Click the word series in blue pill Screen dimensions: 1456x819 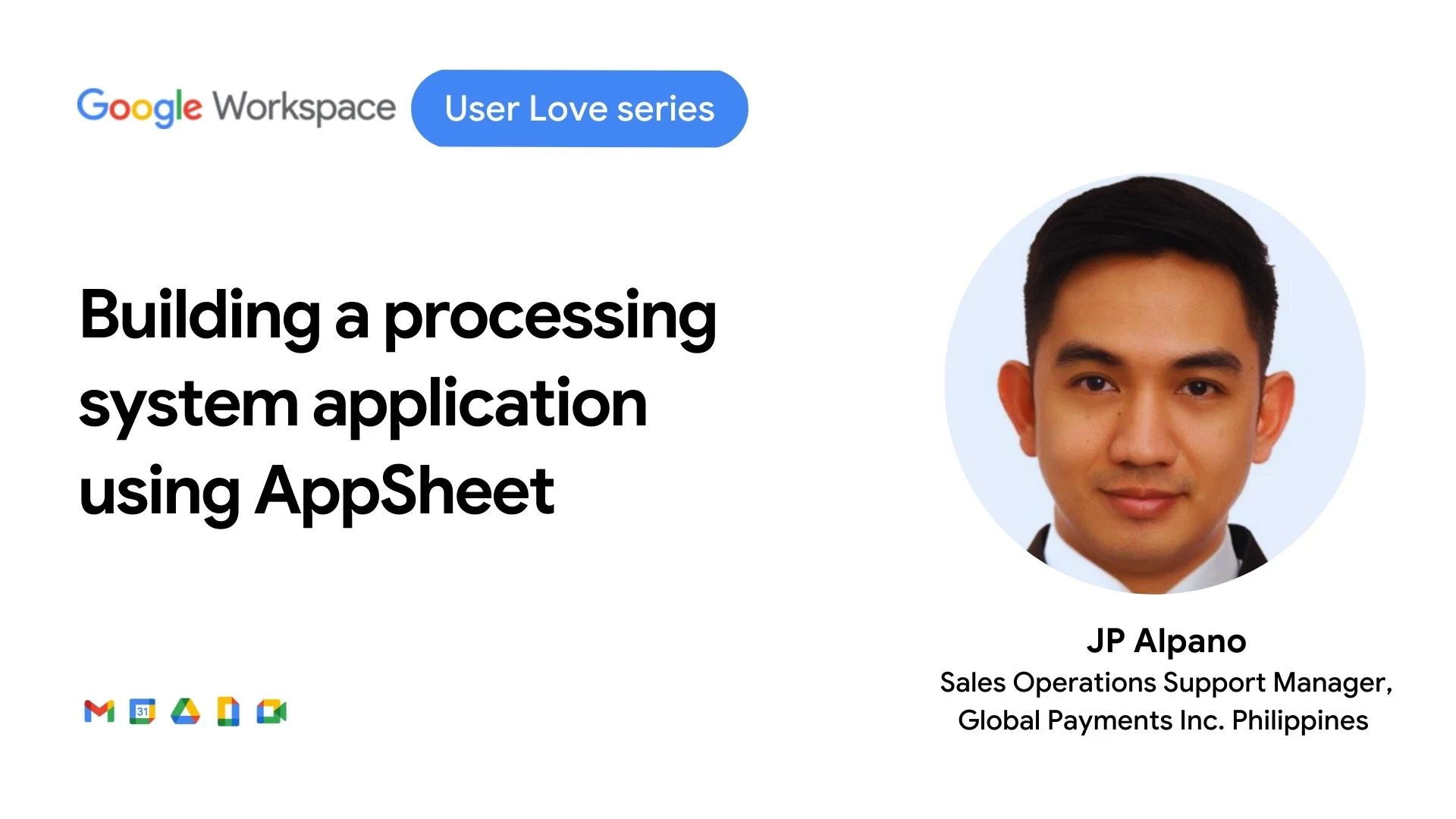tap(665, 108)
